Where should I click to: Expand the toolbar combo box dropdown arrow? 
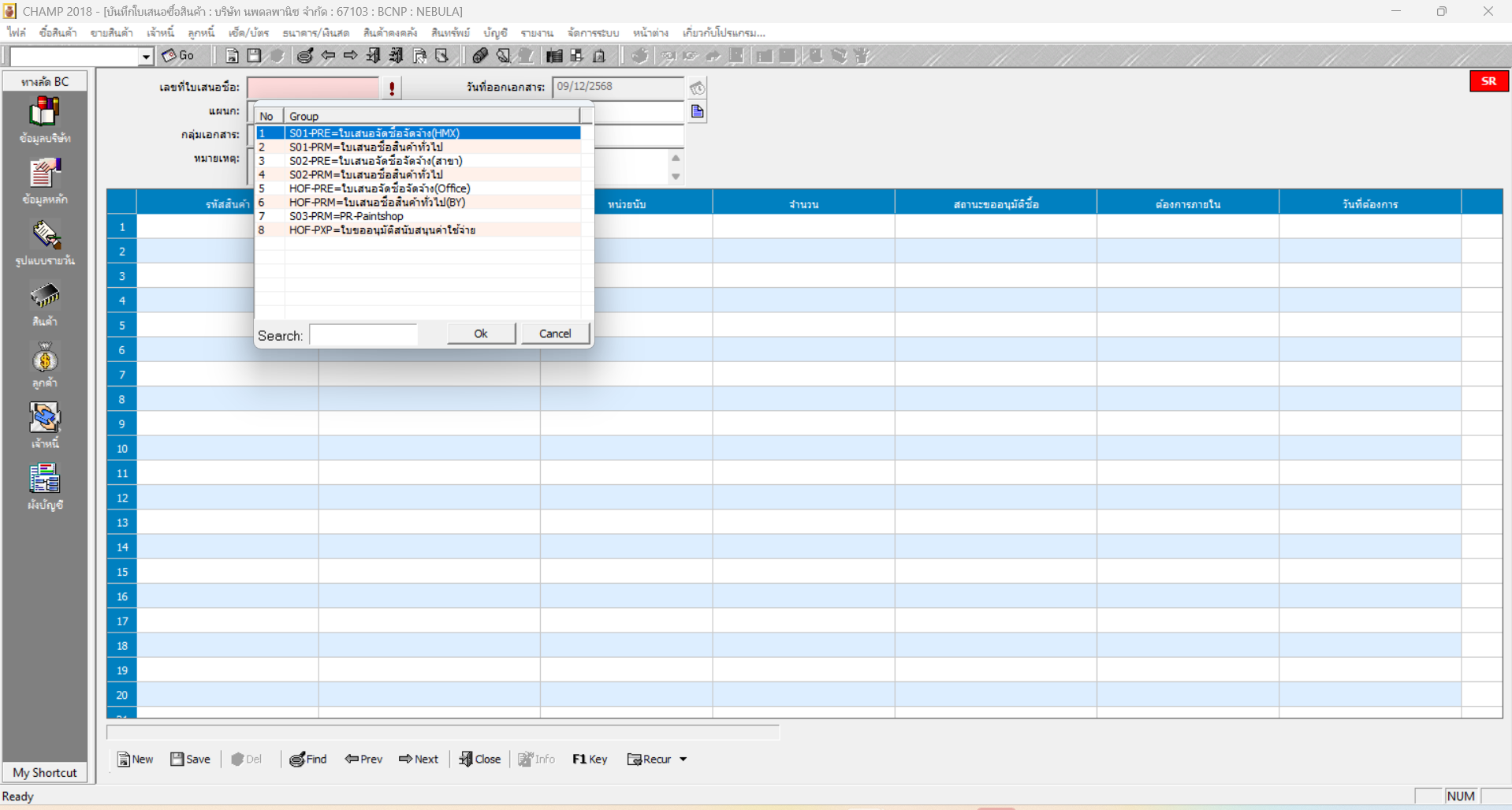[146, 57]
